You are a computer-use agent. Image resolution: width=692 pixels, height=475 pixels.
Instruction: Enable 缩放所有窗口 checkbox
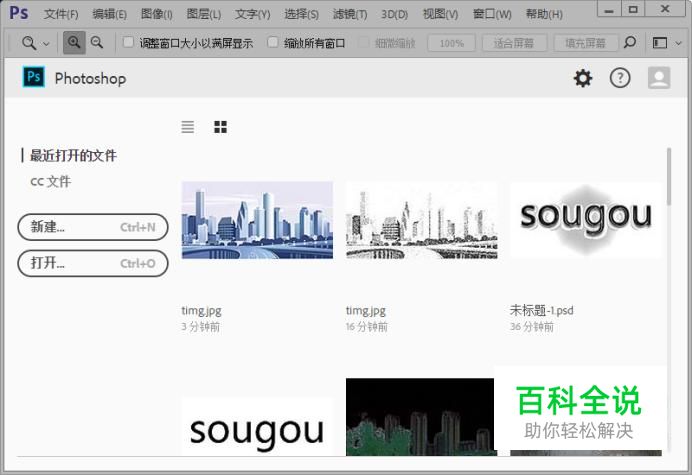(273, 42)
